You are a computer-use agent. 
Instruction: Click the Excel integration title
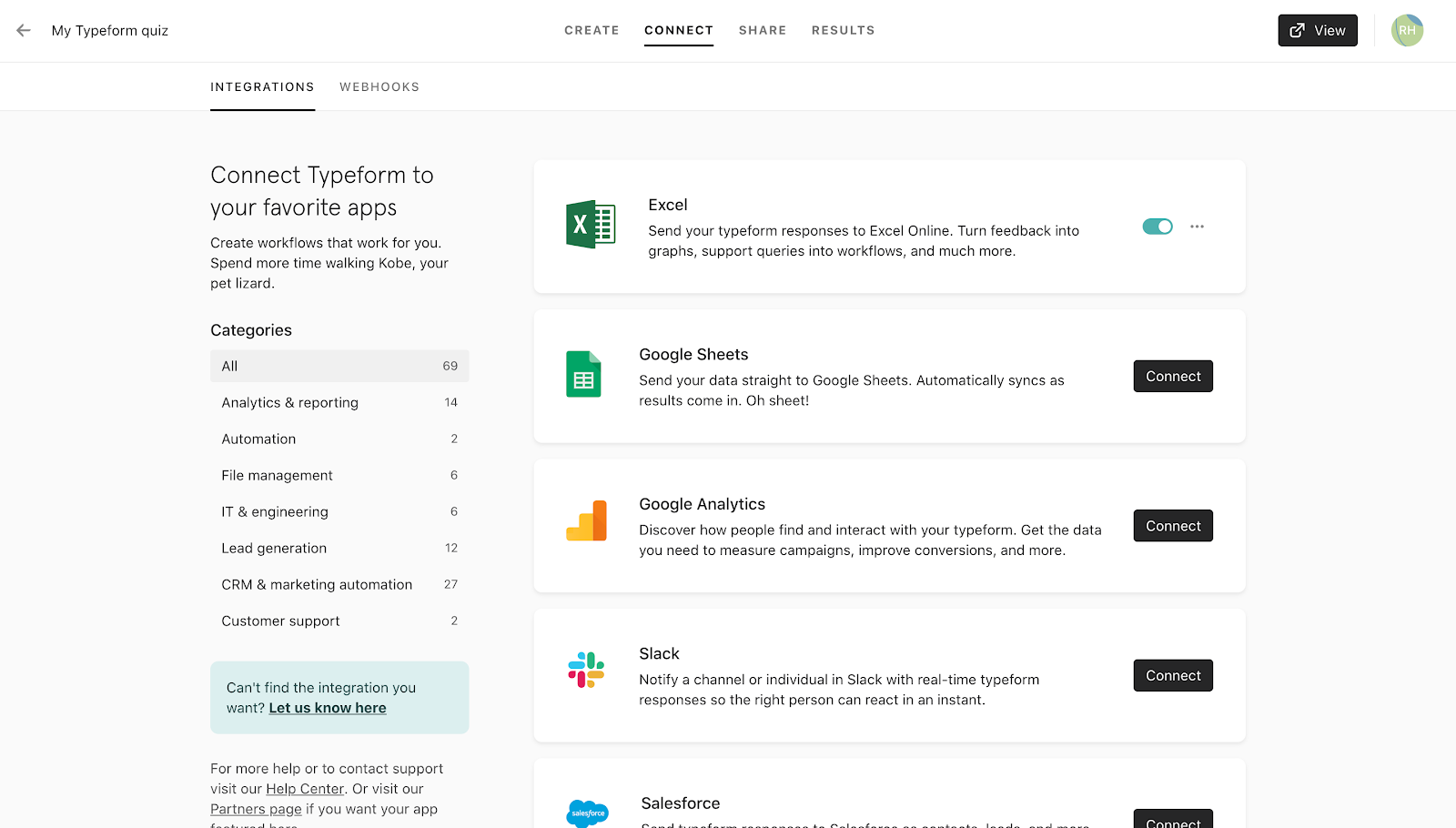click(668, 205)
